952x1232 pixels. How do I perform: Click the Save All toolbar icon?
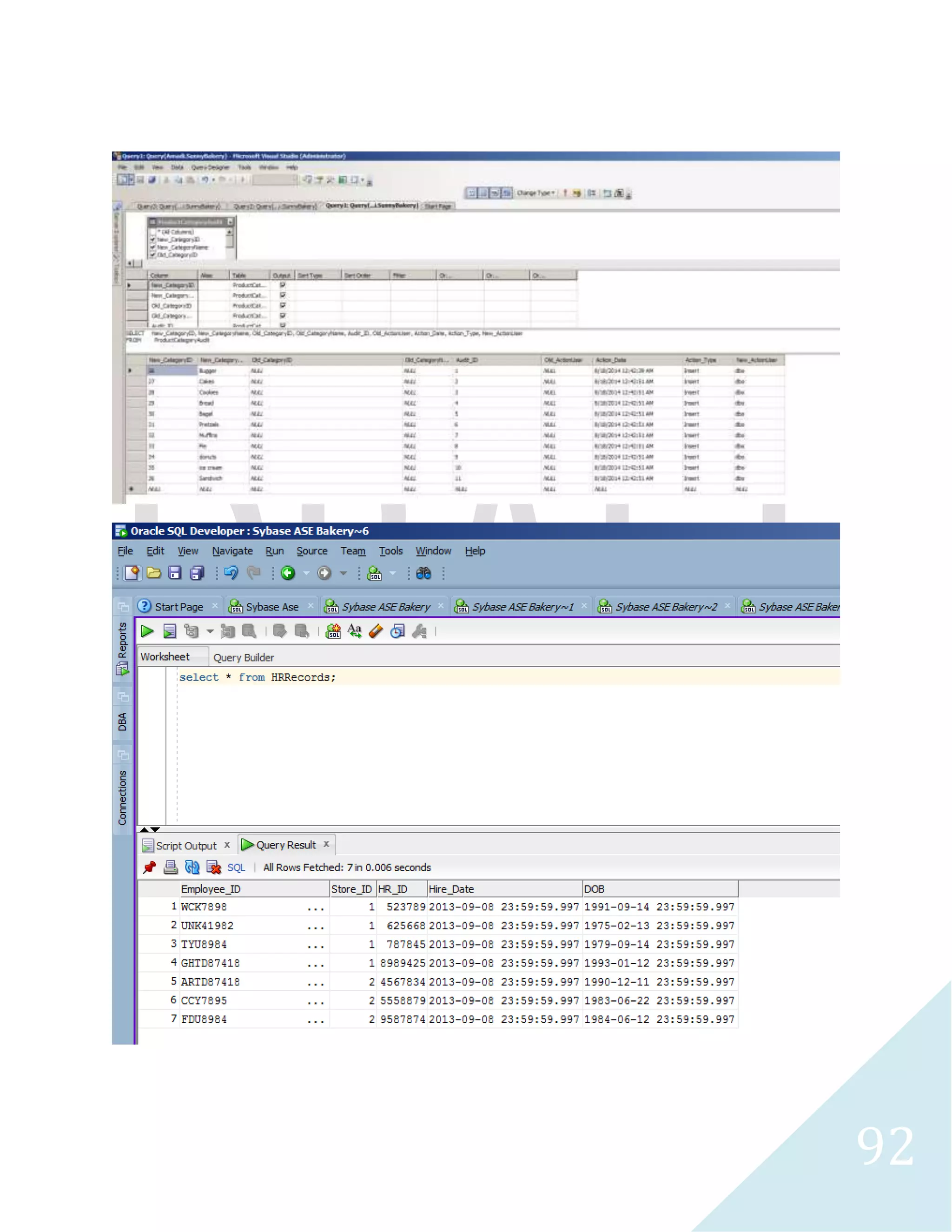click(197, 573)
